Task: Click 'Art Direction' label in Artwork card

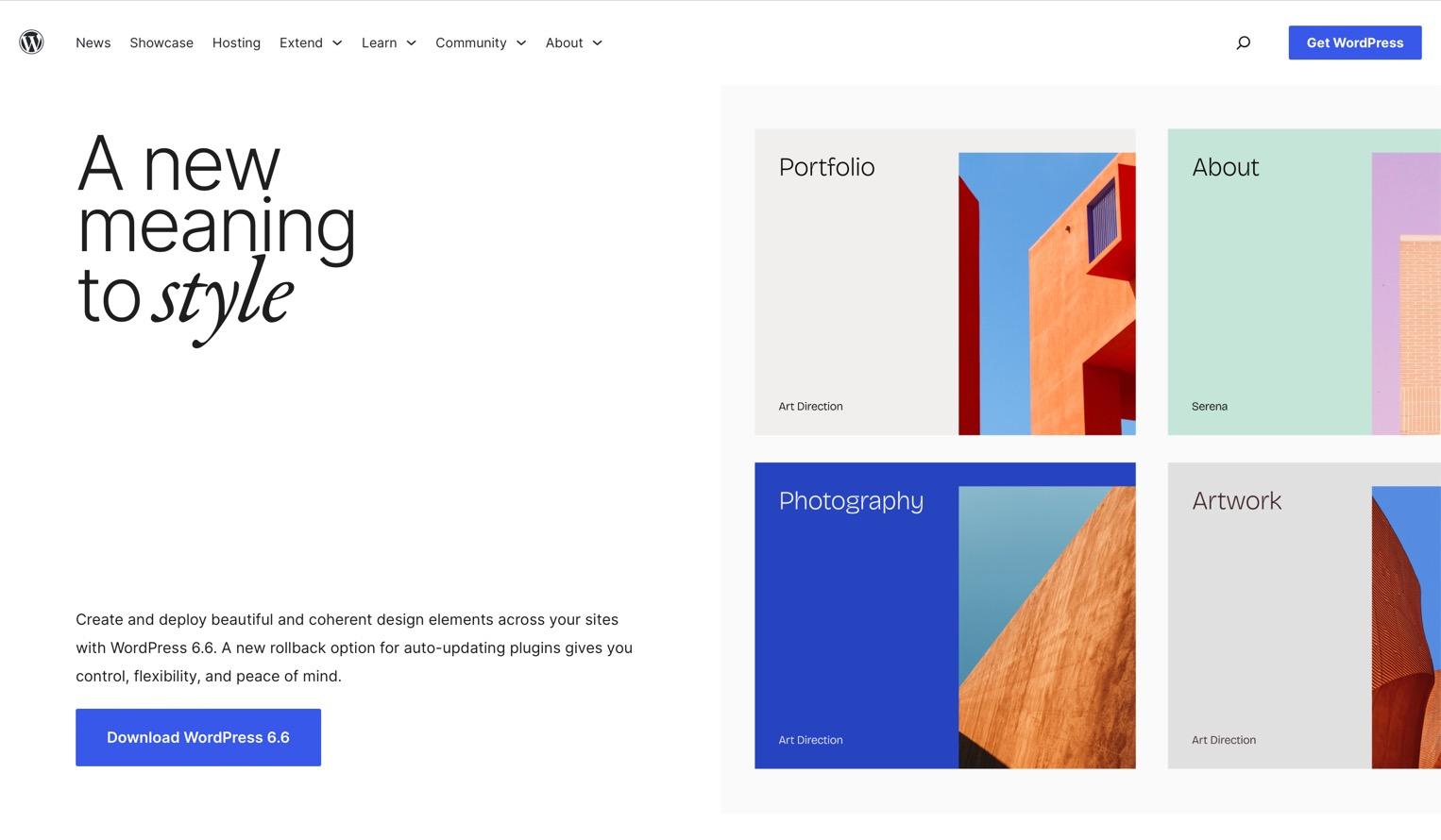Action: tap(1224, 740)
